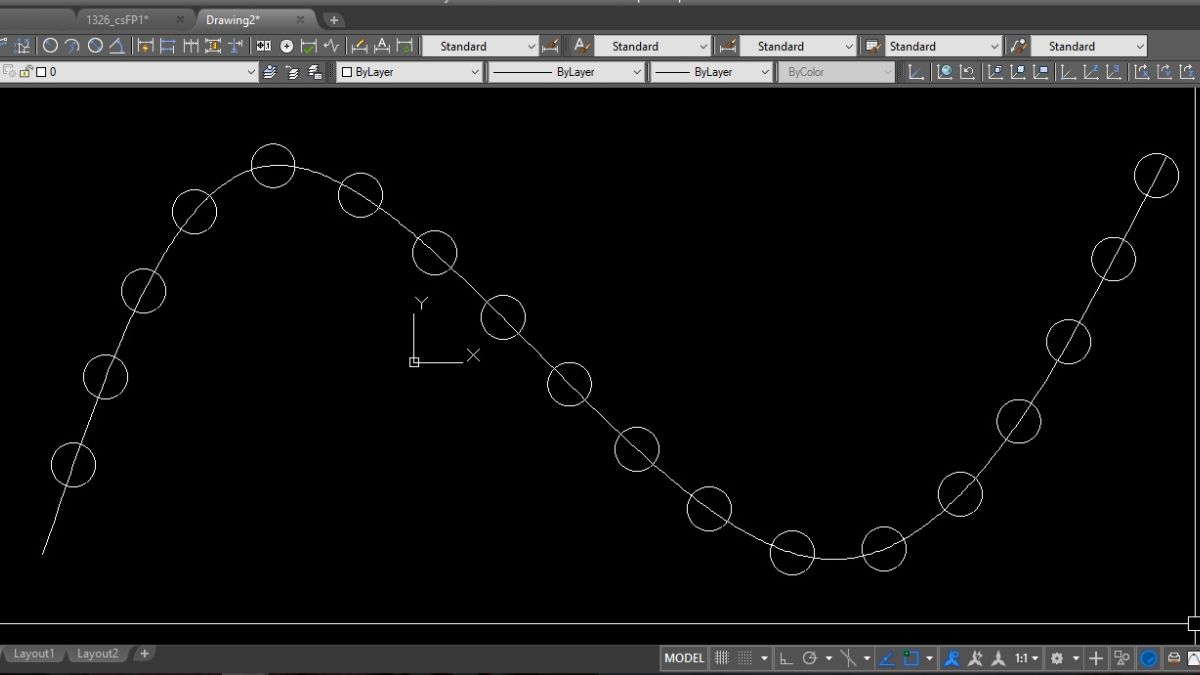Select the Jogged dimension tool
Screen dimensions: 1200x675
(72, 46)
